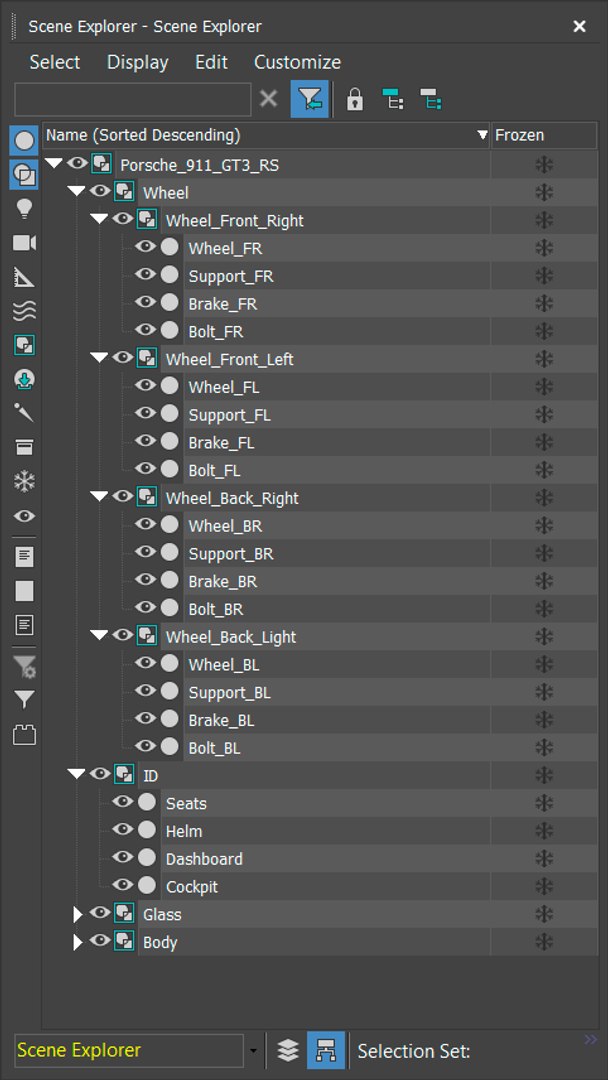
Task: Click the Invert Display icon
Action: pos(24,625)
